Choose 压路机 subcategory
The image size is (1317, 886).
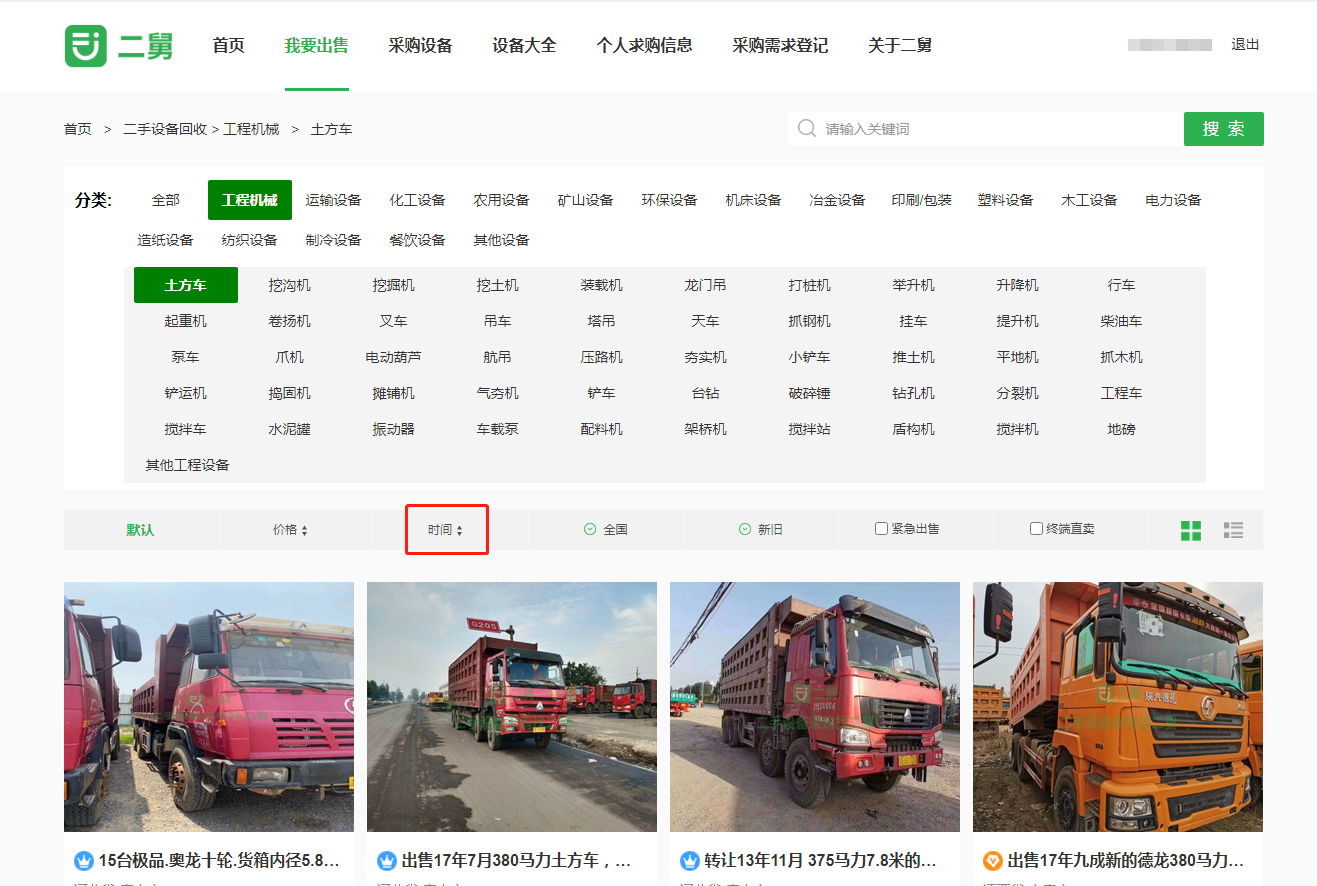point(602,357)
